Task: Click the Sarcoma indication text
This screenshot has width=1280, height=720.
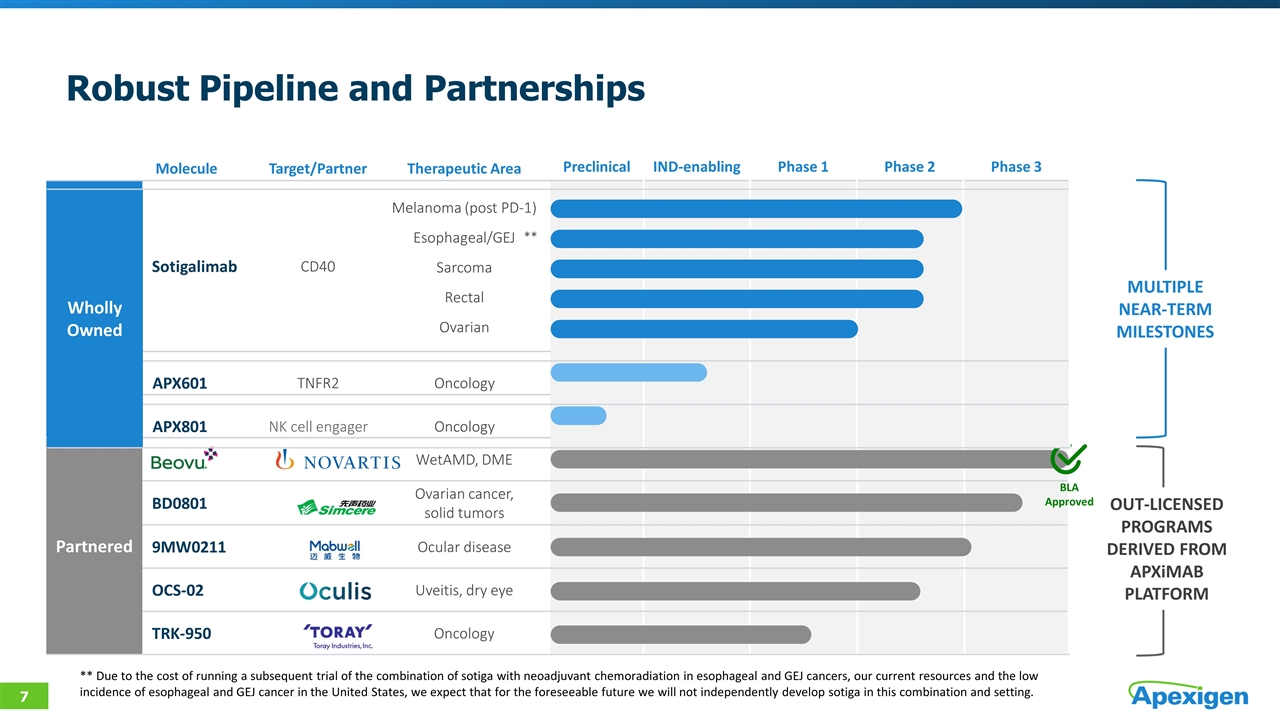Action: (464, 268)
